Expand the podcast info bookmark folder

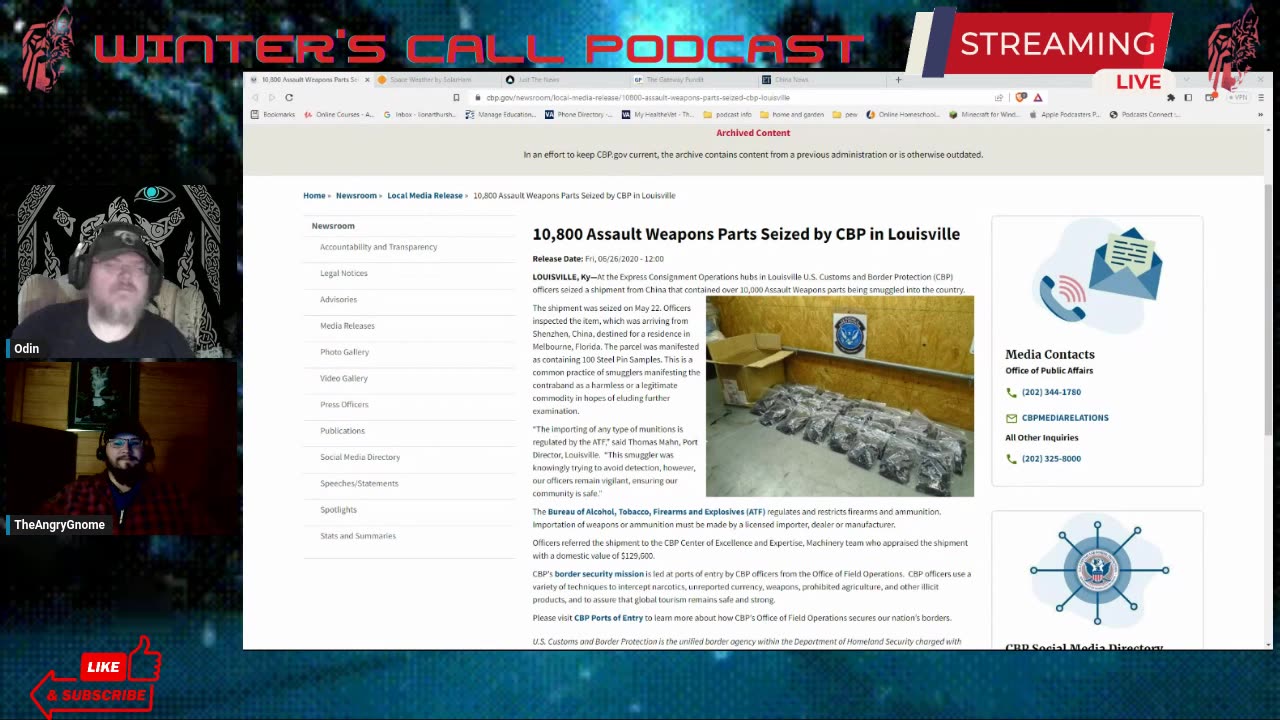point(728,114)
